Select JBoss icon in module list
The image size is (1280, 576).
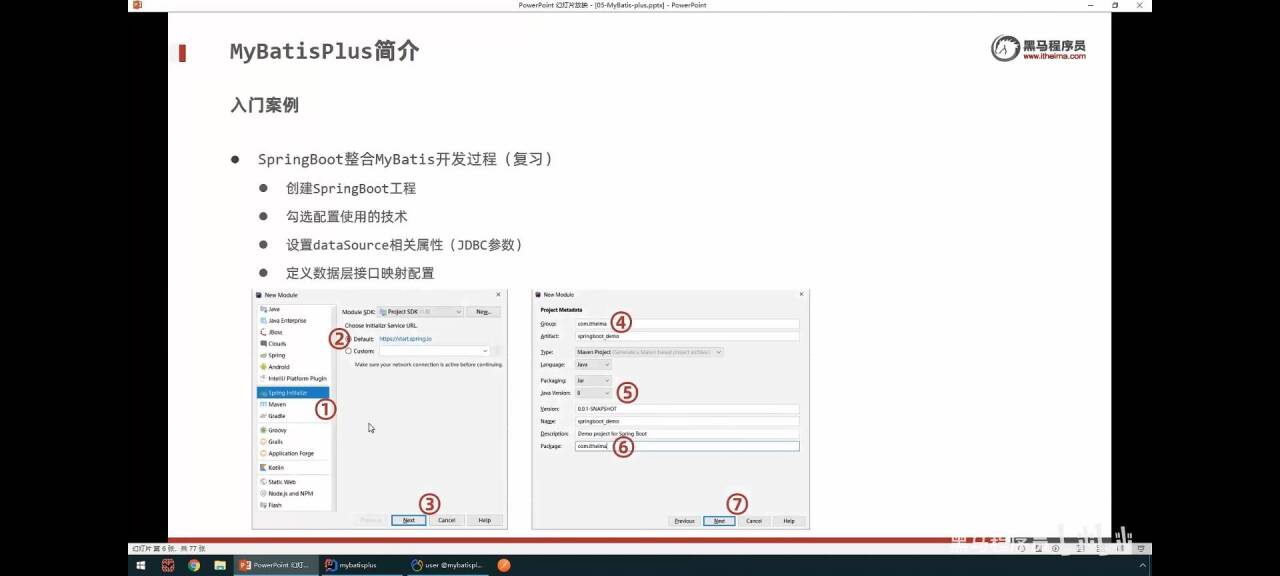263,332
